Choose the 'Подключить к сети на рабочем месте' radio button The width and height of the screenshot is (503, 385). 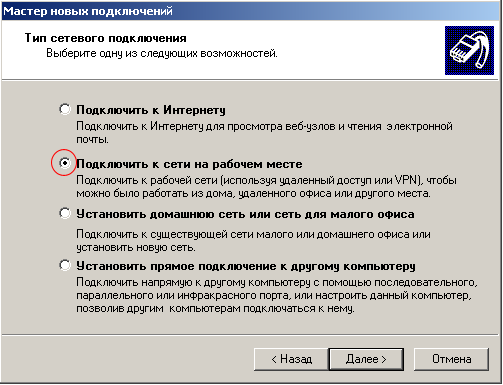point(65,163)
